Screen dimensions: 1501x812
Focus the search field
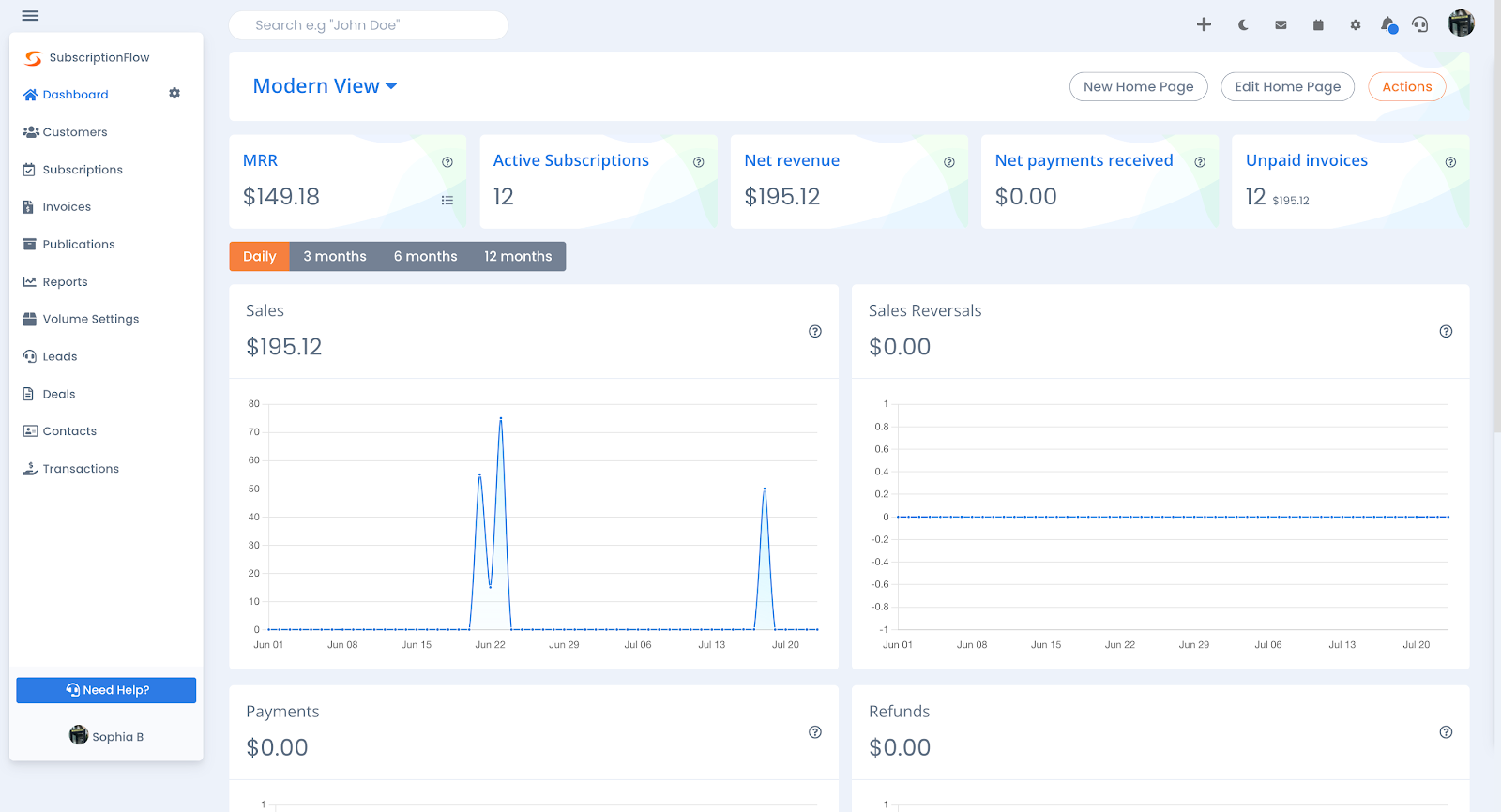click(369, 25)
